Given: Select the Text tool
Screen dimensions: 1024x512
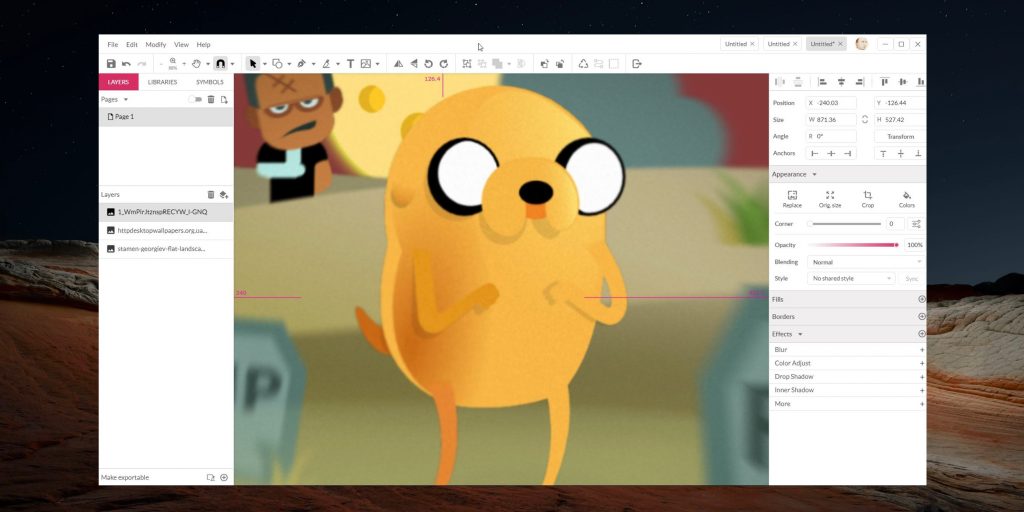Looking at the screenshot, I should 350,64.
